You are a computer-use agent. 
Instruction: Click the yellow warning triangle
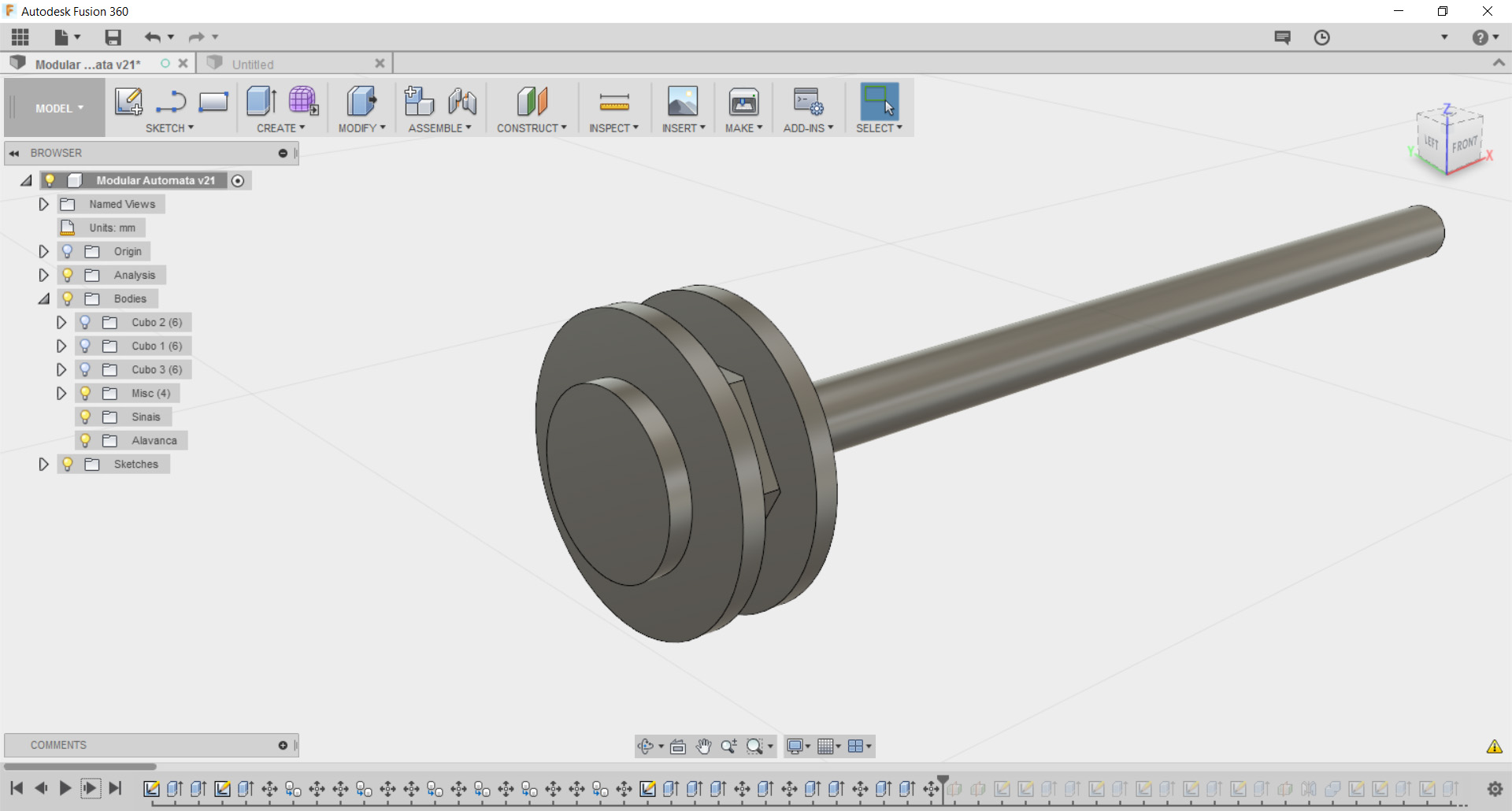pyautogui.click(x=1495, y=746)
